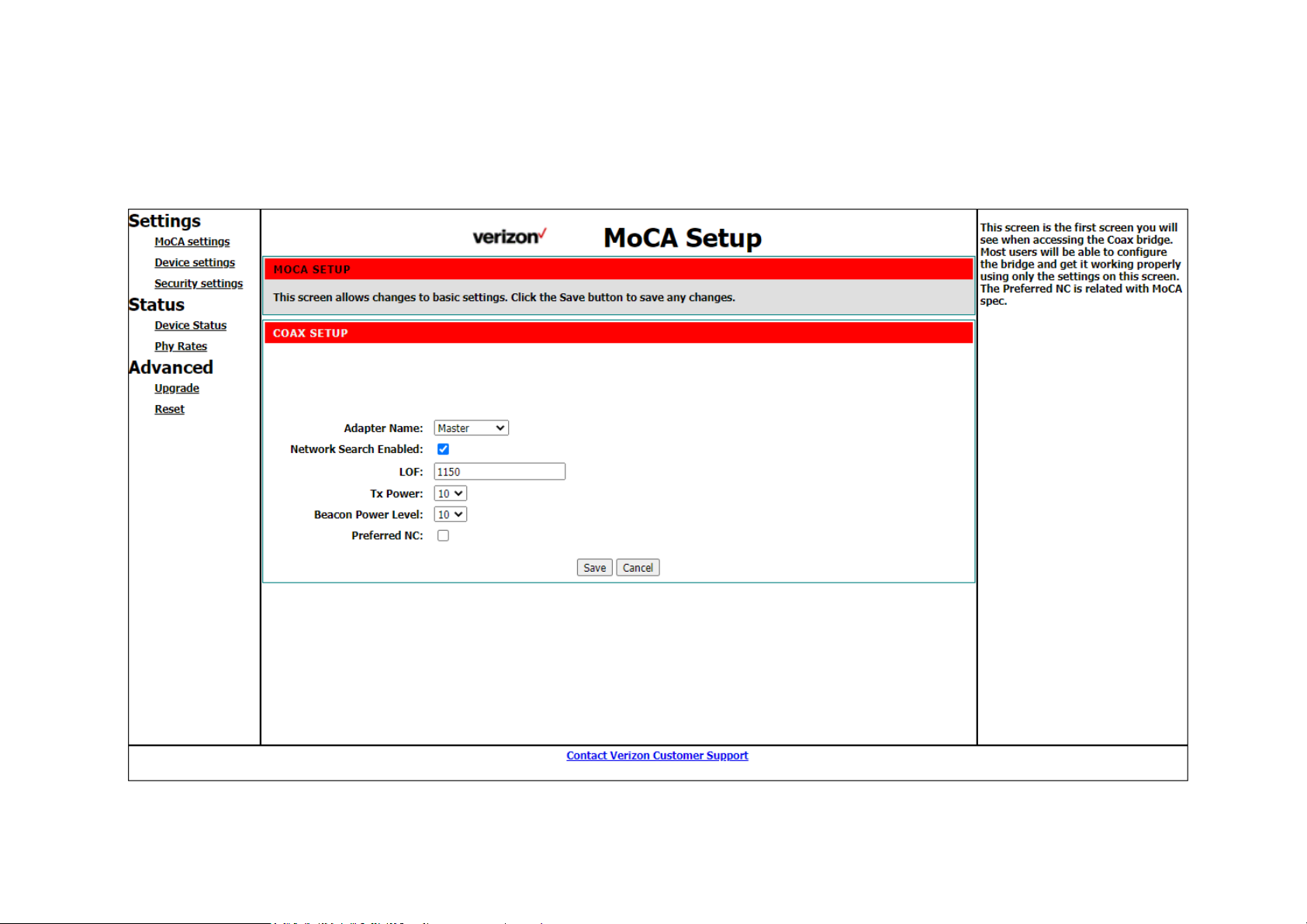Viewport: 1307px width, 924px height.
Task: Cancel the changes
Action: 638,568
